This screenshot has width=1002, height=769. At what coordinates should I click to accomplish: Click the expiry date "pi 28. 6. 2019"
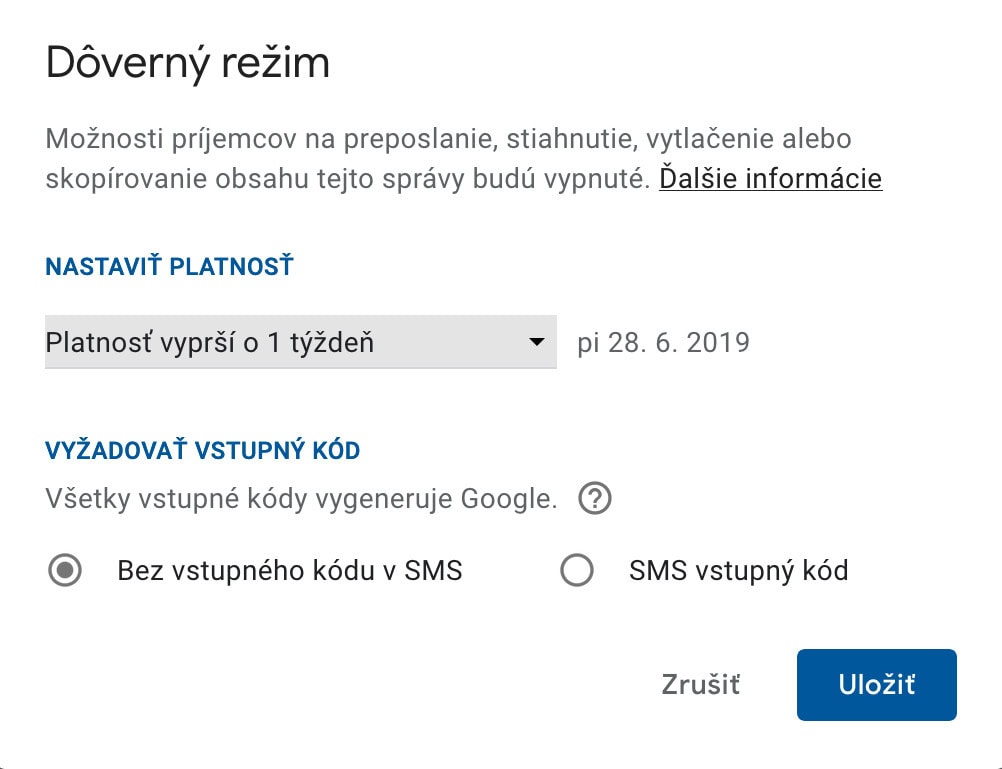coord(663,343)
